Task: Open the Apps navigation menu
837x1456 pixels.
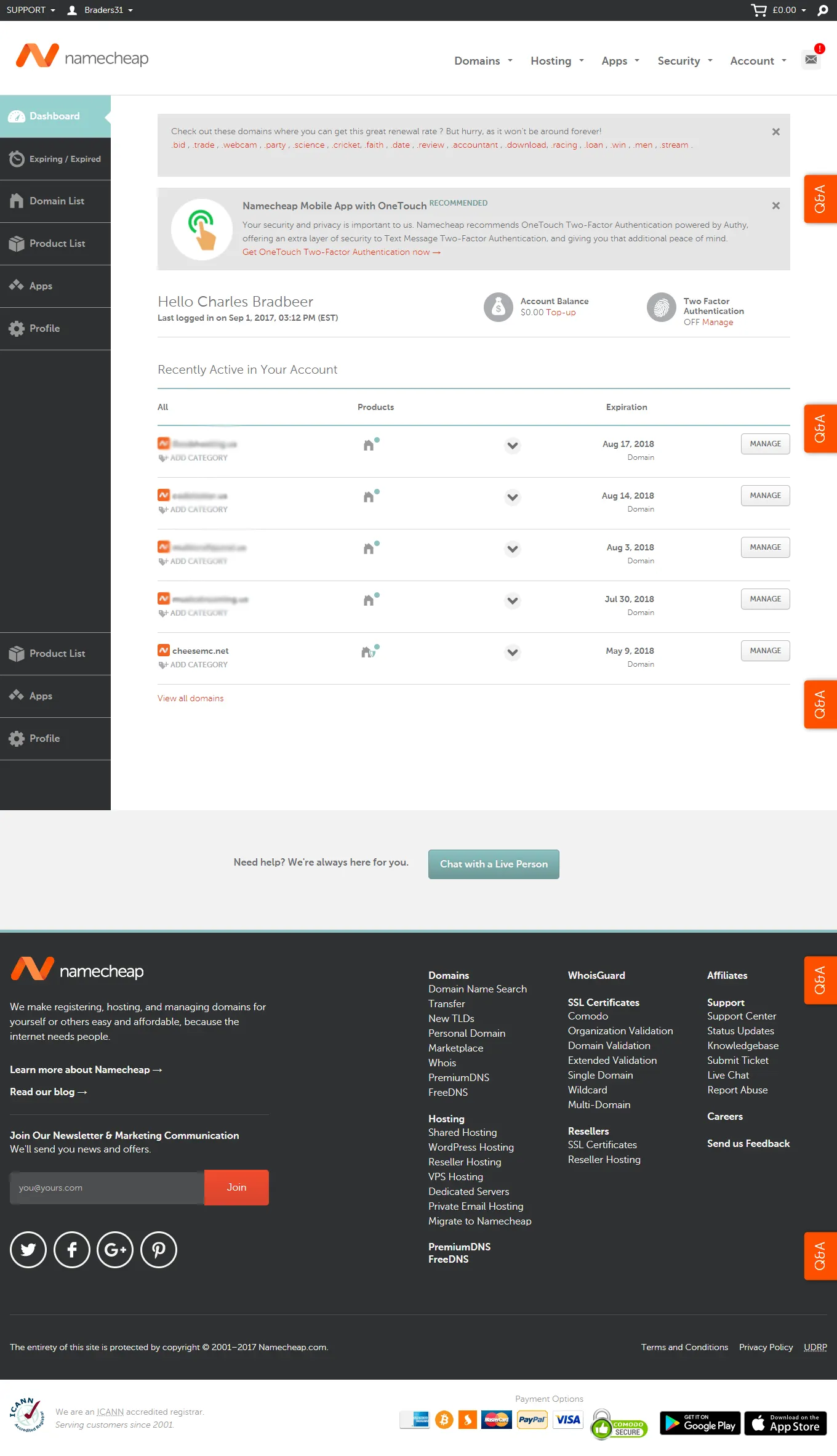Action: [x=620, y=60]
